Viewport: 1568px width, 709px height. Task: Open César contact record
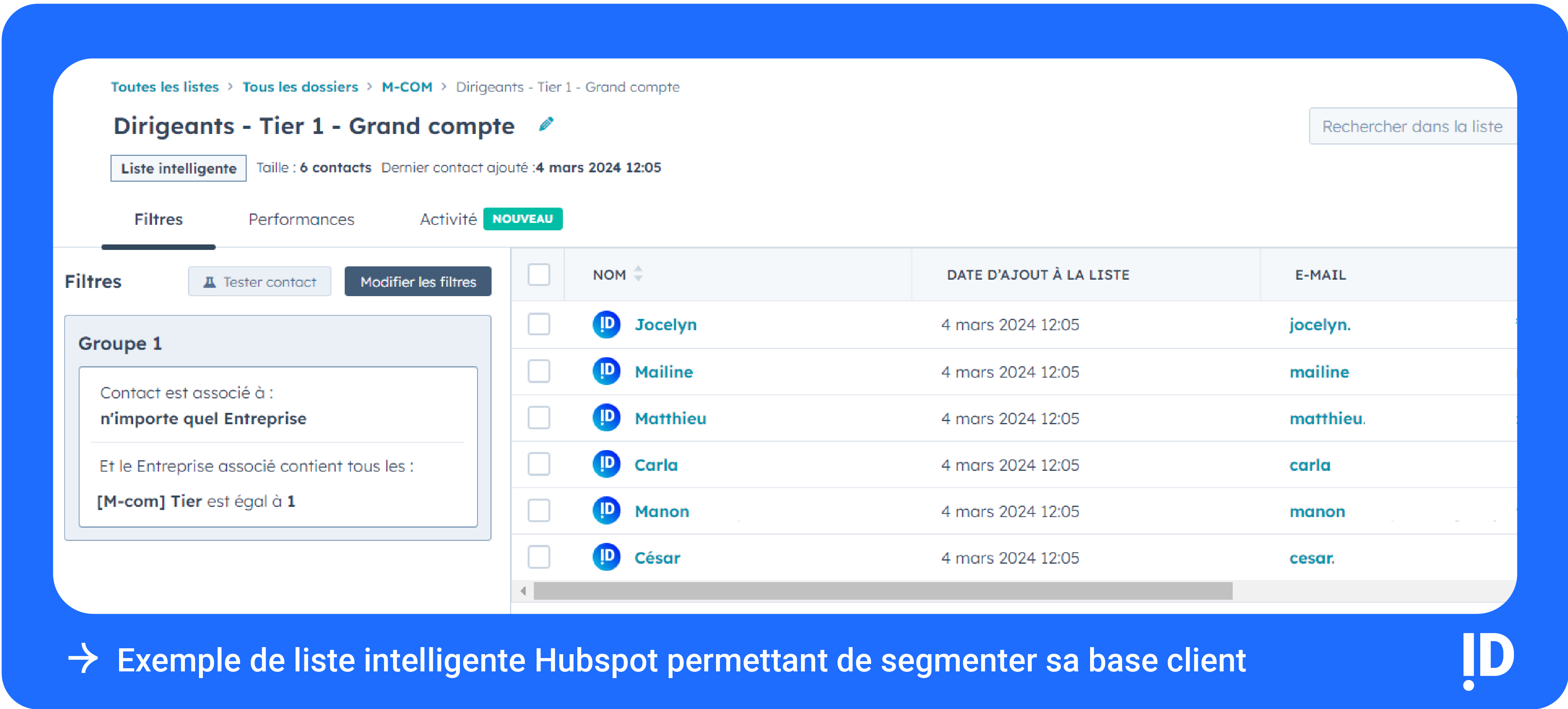[x=657, y=557]
